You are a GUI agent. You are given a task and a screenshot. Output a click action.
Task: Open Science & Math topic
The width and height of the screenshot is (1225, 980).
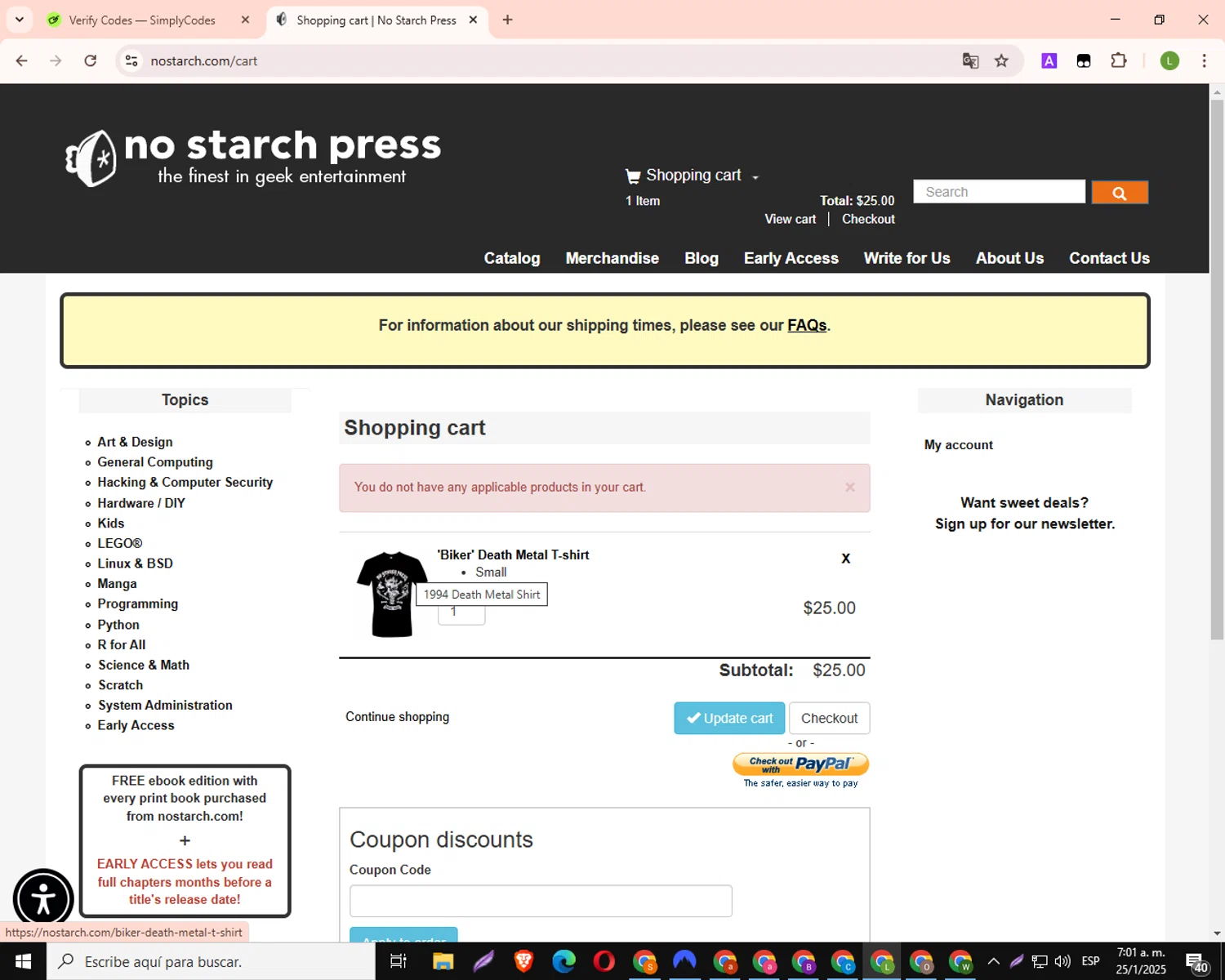(144, 665)
